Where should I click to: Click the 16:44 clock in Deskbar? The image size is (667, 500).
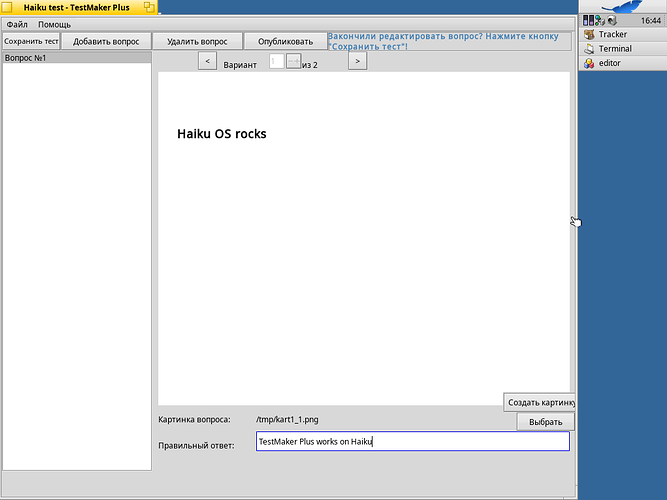651,20
